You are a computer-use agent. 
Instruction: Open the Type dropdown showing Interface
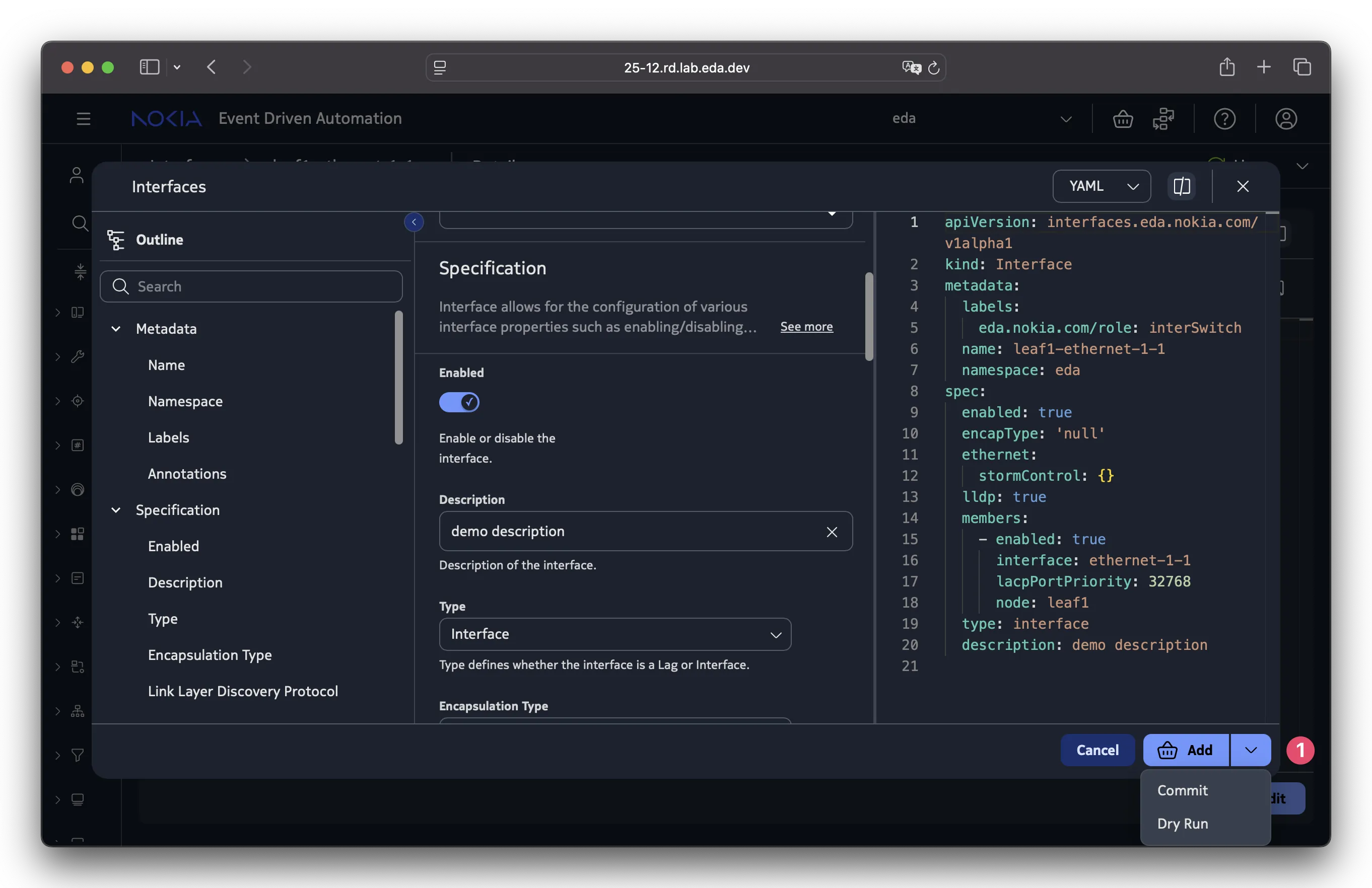[614, 634]
